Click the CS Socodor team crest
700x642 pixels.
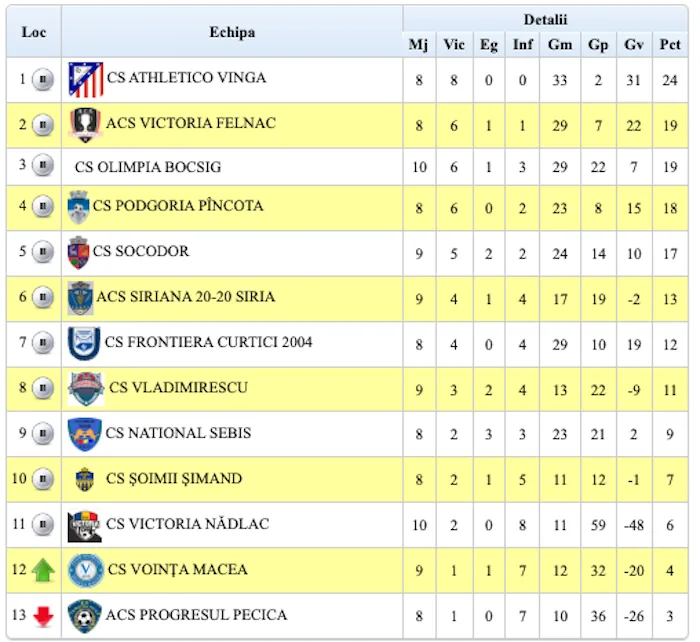pyautogui.click(x=78, y=252)
